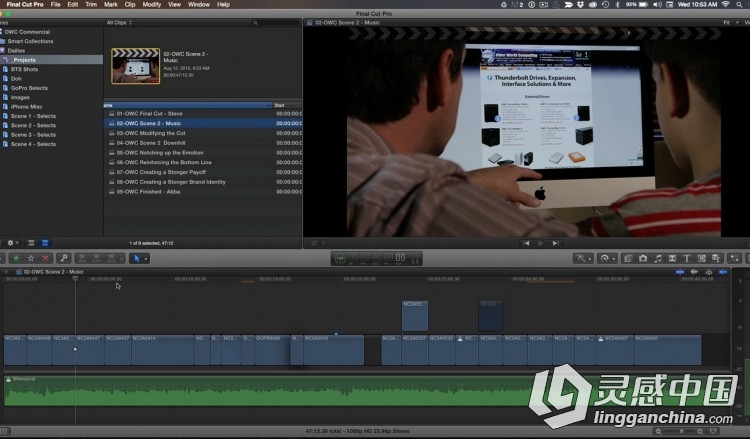This screenshot has width=750, height=439.
Task: Open the Dropbox menu bar icon
Action: tap(580, 4)
